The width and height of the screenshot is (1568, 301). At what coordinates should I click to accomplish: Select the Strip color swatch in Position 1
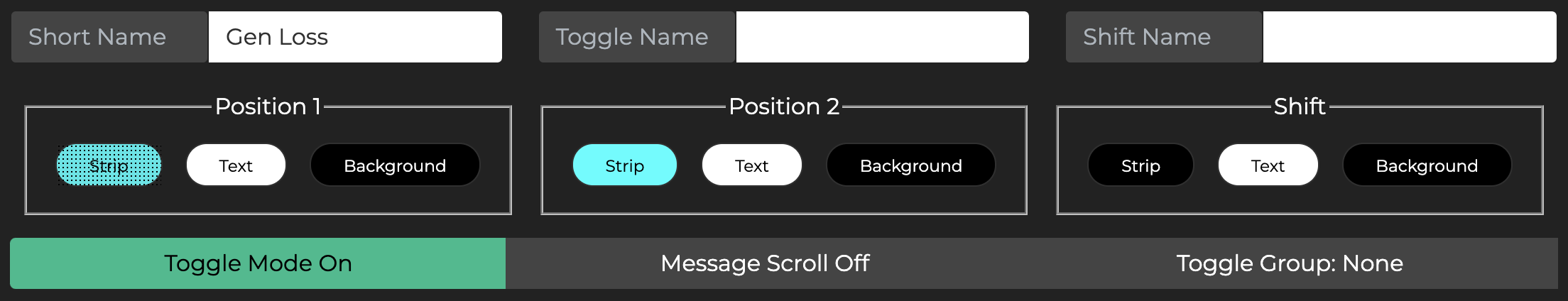coord(109,165)
